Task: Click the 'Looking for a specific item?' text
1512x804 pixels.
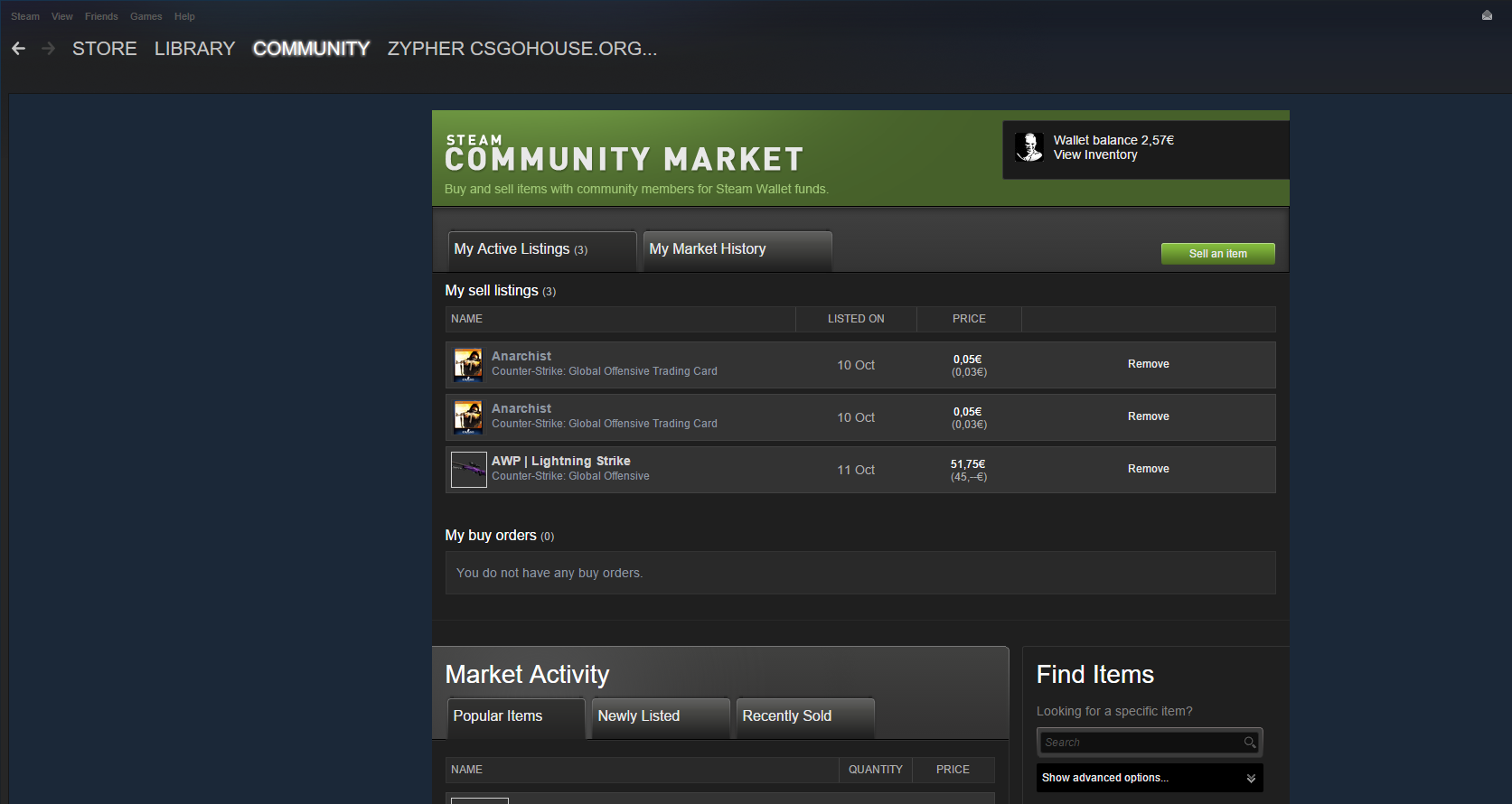Action: (1114, 711)
